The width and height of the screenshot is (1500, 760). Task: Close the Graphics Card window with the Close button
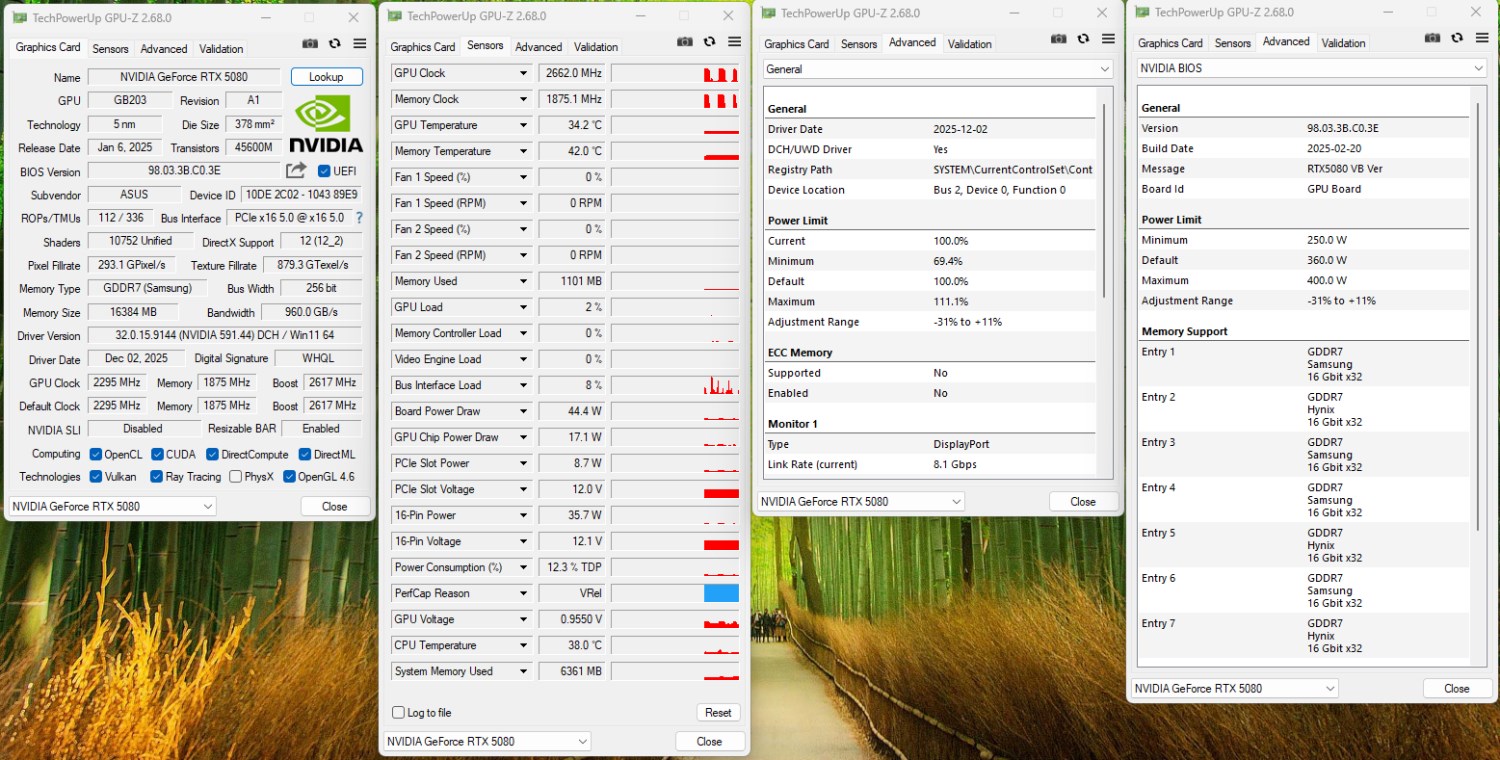tap(335, 506)
